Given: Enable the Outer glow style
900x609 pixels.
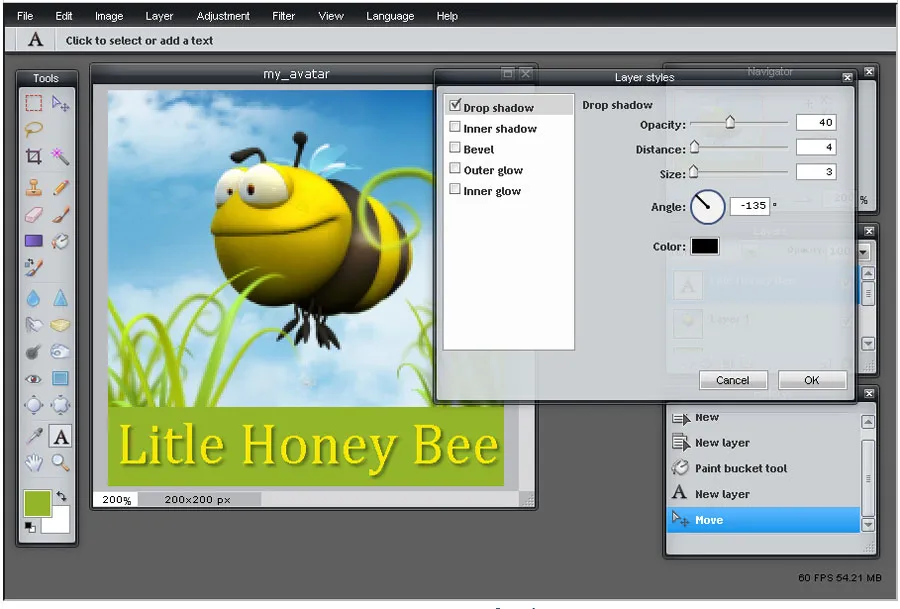Looking at the screenshot, I should click(x=455, y=168).
